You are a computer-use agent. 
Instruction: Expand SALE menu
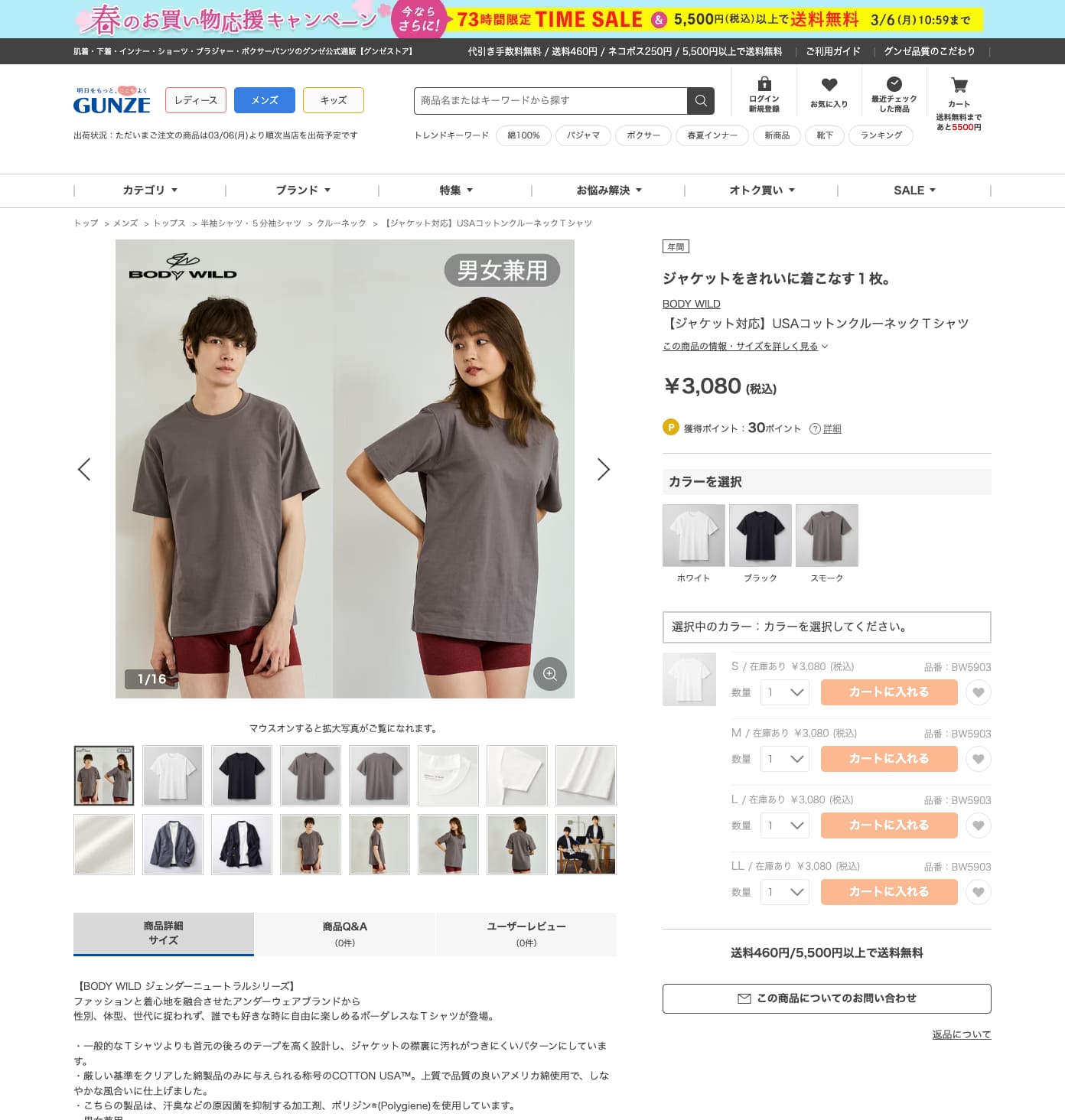tap(915, 190)
